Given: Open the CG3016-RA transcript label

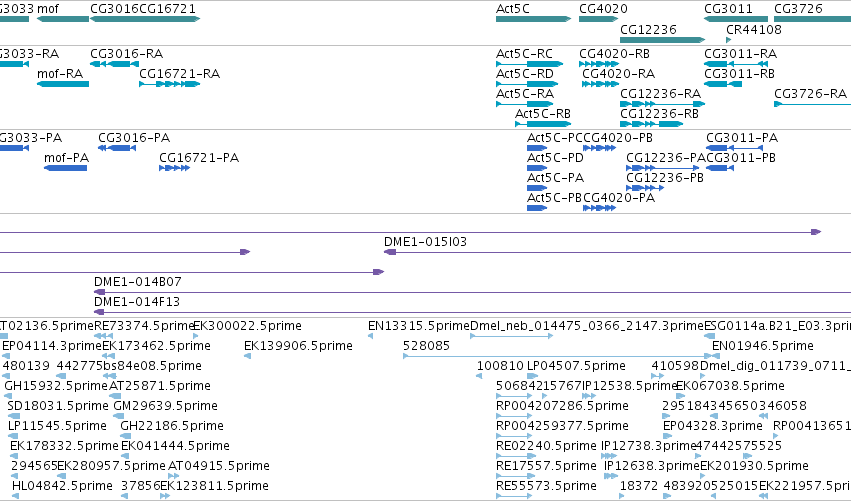Looking at the screenshot, I should point(126,54).
